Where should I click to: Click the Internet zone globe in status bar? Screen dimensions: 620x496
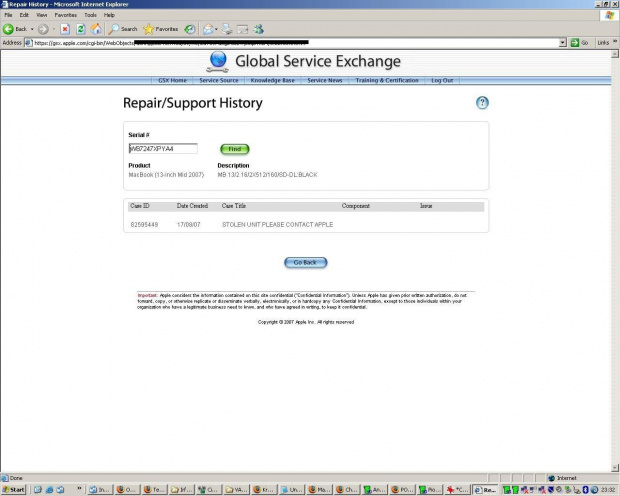tap(552, 478)
